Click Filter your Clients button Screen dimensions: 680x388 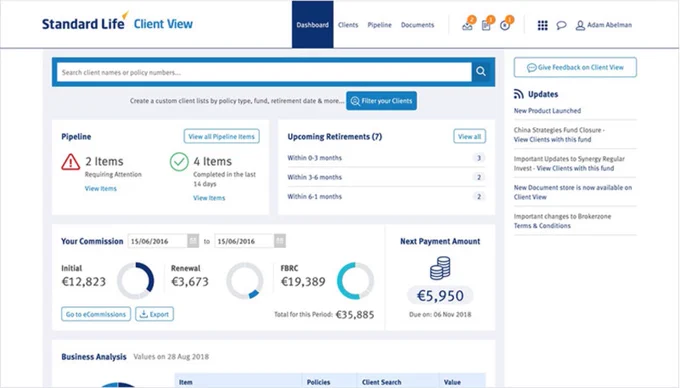click(x=381, y=101)
